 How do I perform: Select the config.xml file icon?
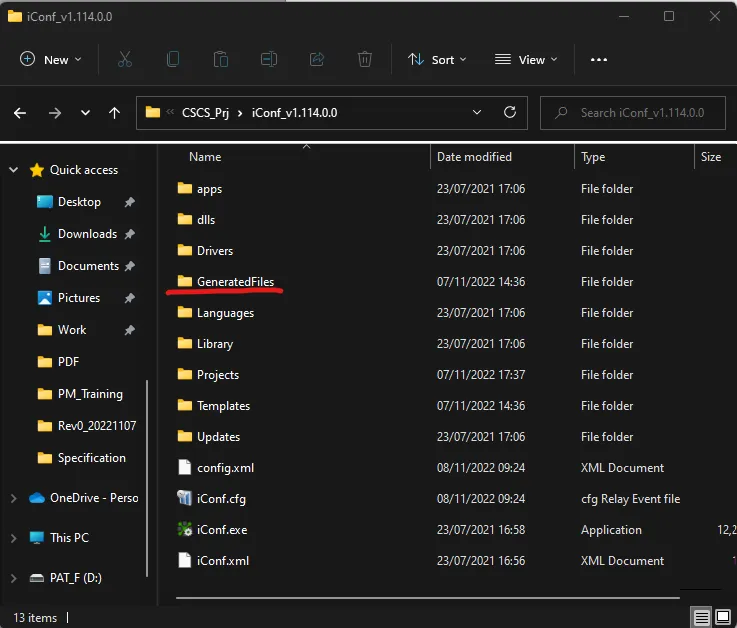(185, 468)
